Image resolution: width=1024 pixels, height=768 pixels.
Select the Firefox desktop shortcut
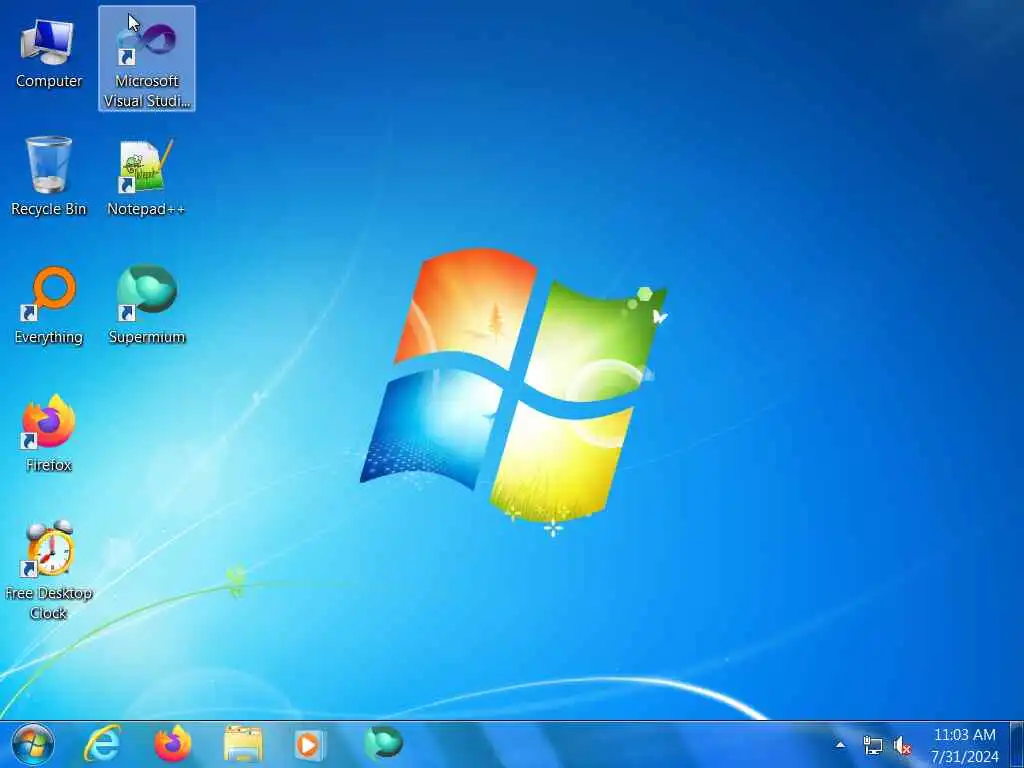coord(49,433)
